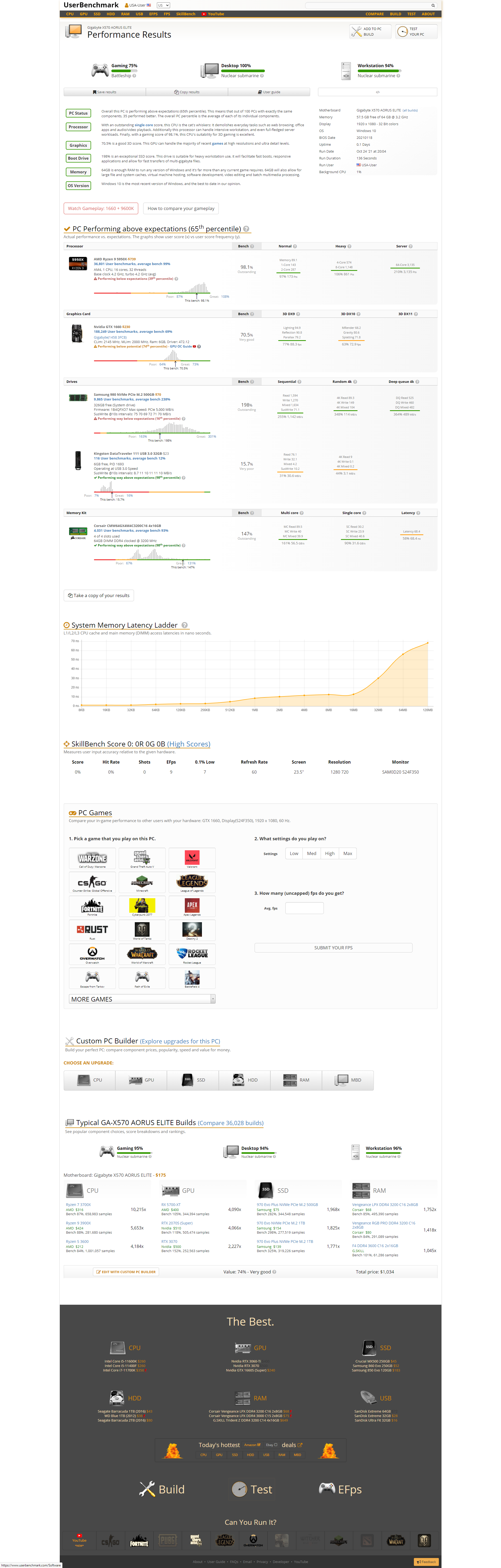This screenshot has height=1568, width=501.
Task: Click the search magnifier icon in header
Action: pyautogui.click(x=433, y=6)
